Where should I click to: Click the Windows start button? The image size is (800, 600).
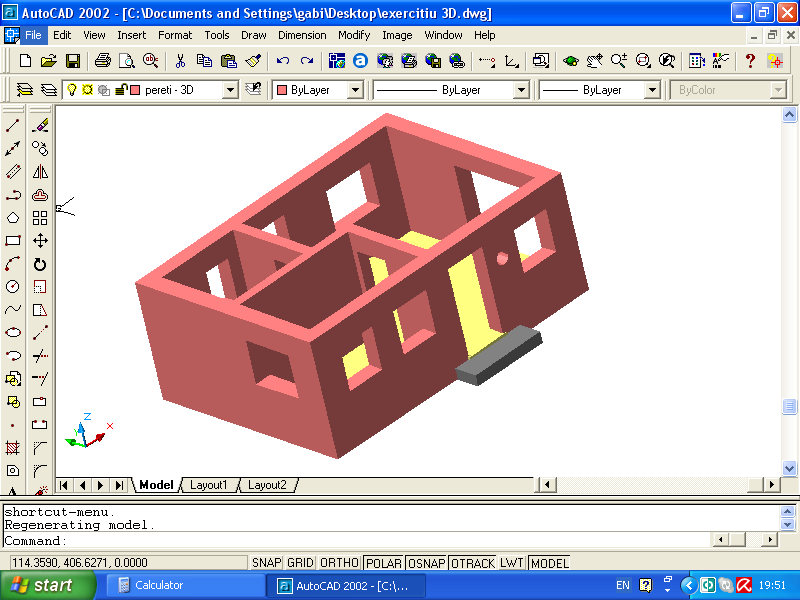(41, 585)
